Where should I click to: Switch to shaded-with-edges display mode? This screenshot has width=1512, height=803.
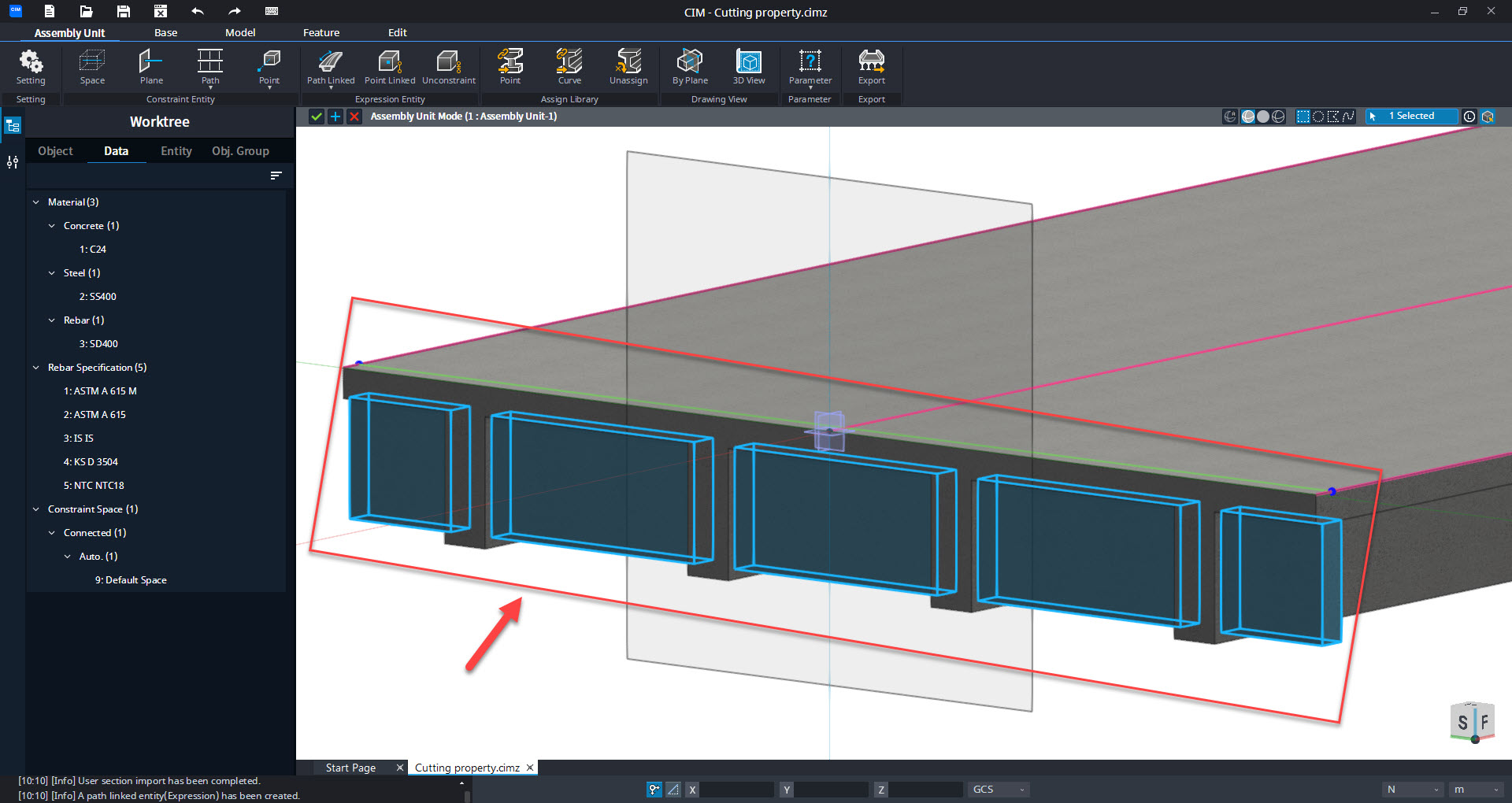(1248, 117)
